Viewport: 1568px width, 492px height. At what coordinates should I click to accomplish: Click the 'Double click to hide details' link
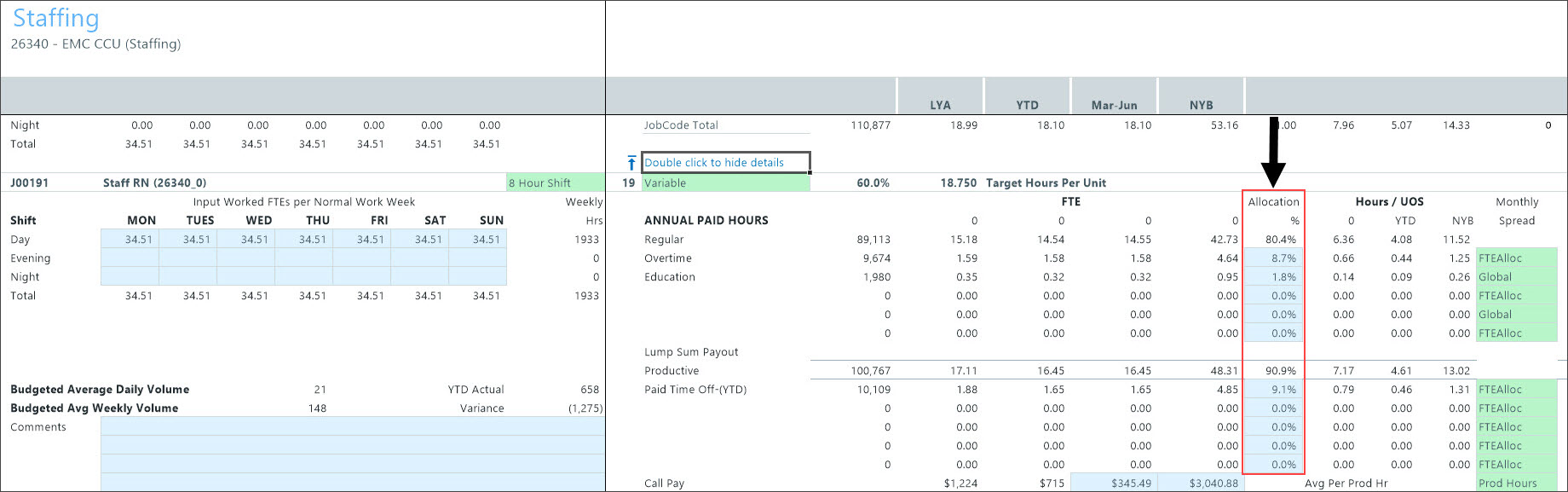point(714,163)
